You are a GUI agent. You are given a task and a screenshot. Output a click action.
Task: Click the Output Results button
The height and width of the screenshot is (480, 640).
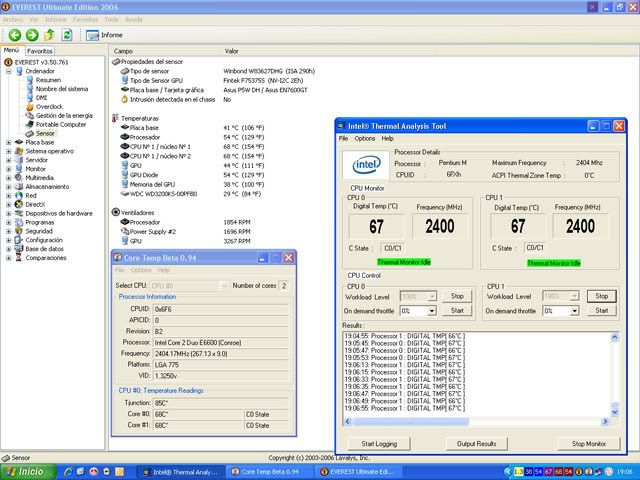[477, 444]
